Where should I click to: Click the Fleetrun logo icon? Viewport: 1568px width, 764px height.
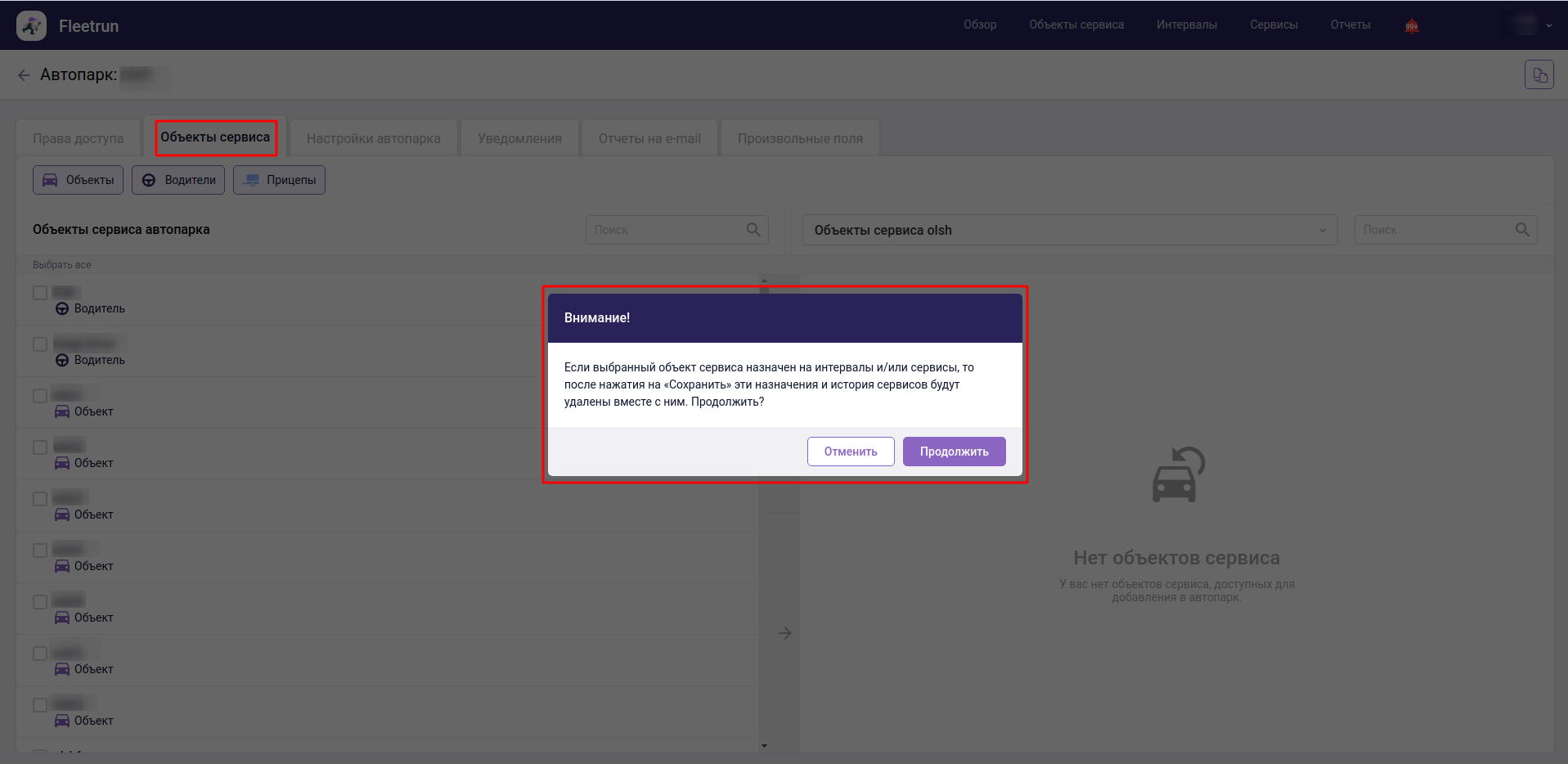click(x=31, y=26)
